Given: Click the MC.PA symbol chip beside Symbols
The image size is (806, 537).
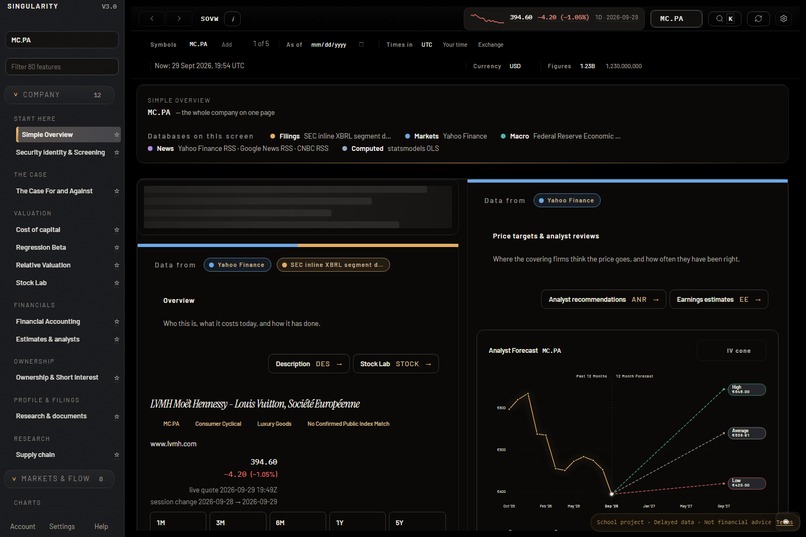Looking at the screenshot, I should [x=198, y=45].
